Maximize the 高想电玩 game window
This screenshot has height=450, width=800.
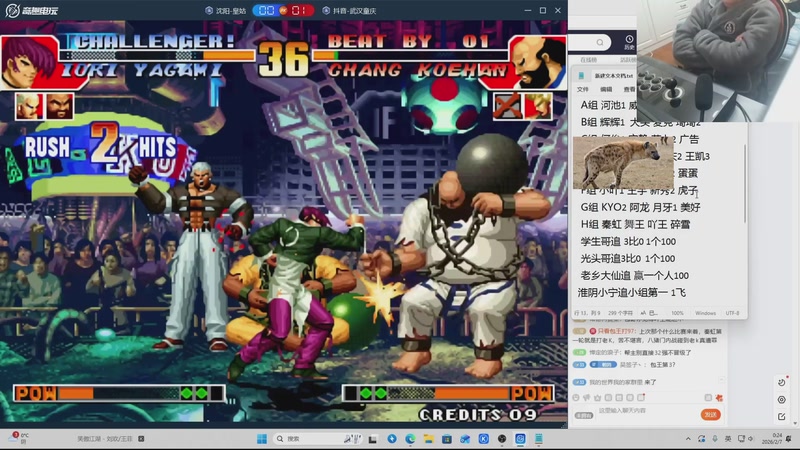[543, 10]
